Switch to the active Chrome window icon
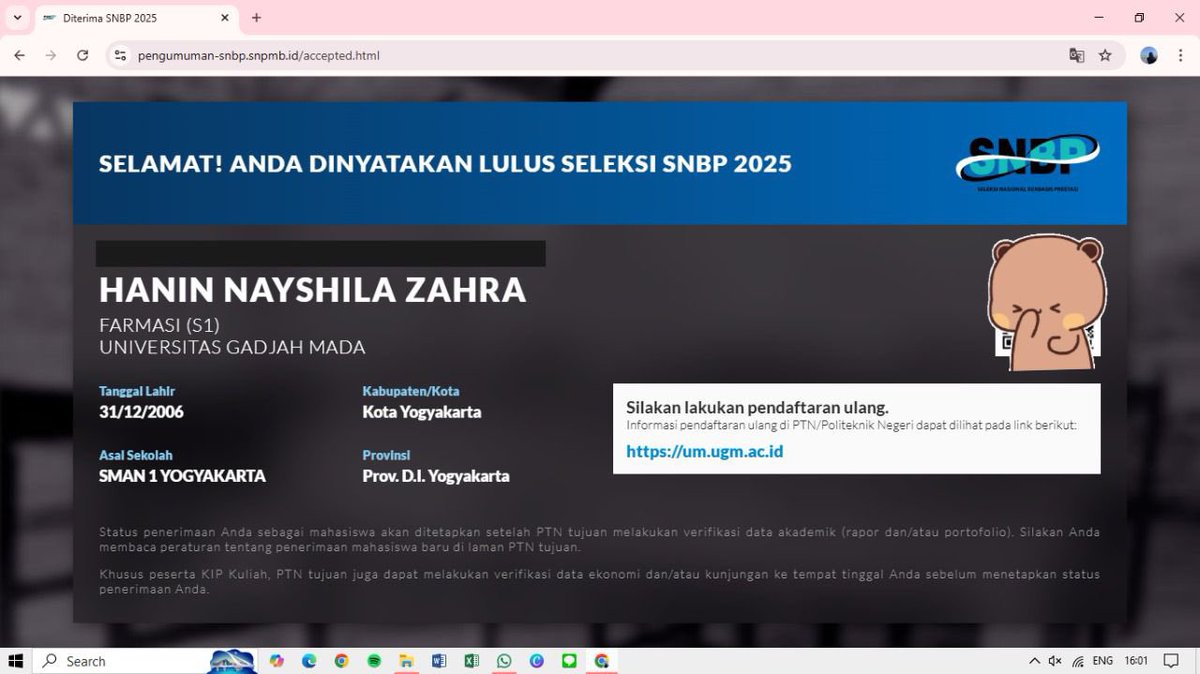 [601, 661]
